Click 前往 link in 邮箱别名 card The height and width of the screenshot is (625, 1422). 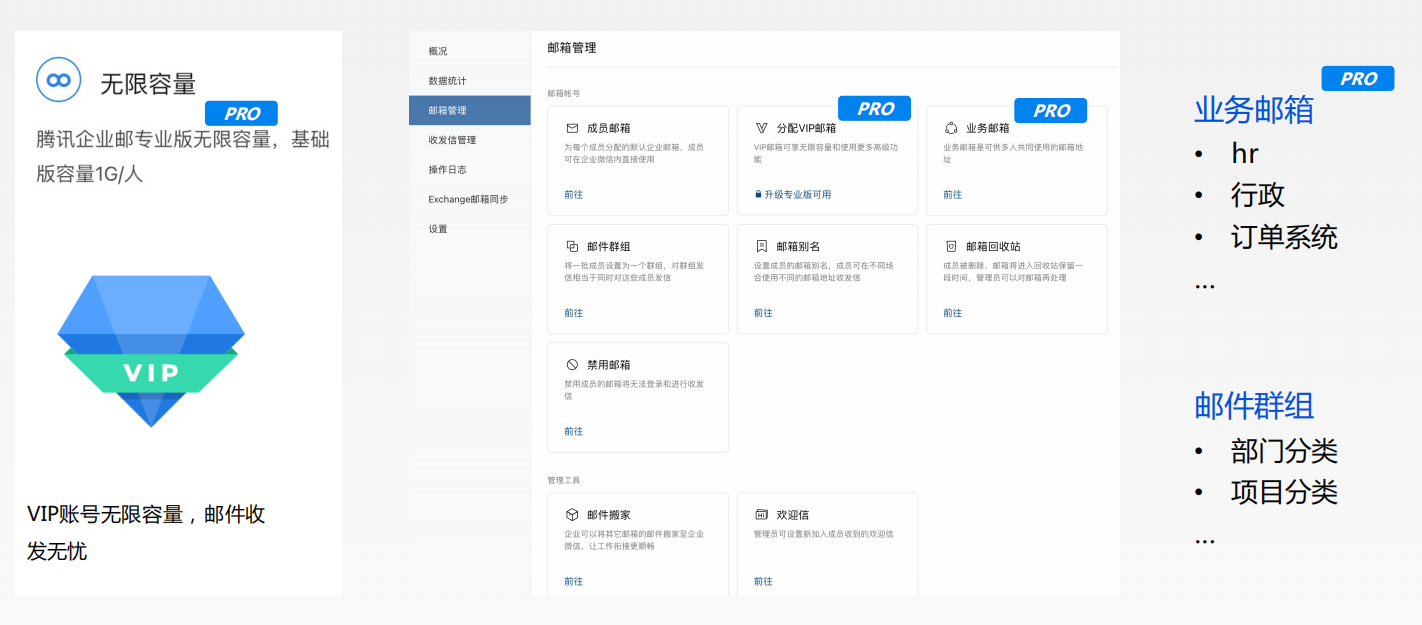(763, 313)
